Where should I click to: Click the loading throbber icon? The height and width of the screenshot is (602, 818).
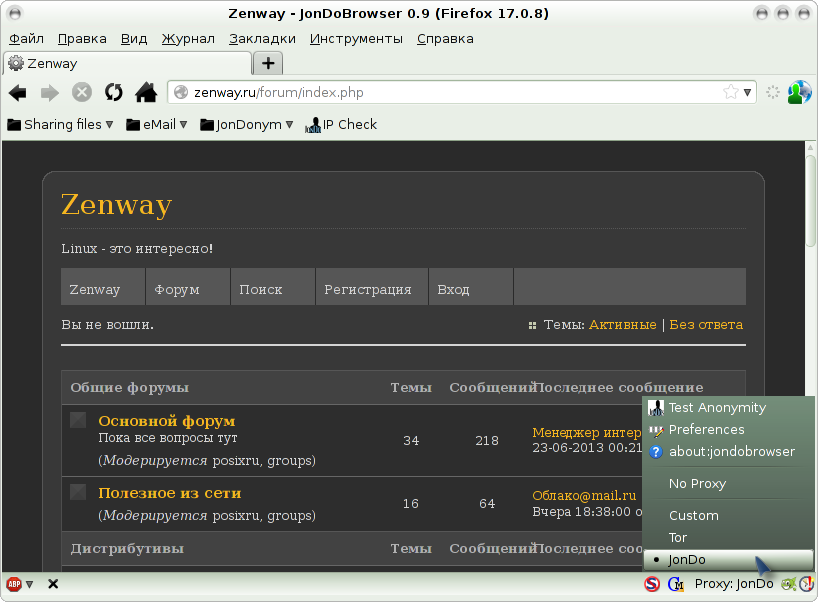click(x=773, y=92)
